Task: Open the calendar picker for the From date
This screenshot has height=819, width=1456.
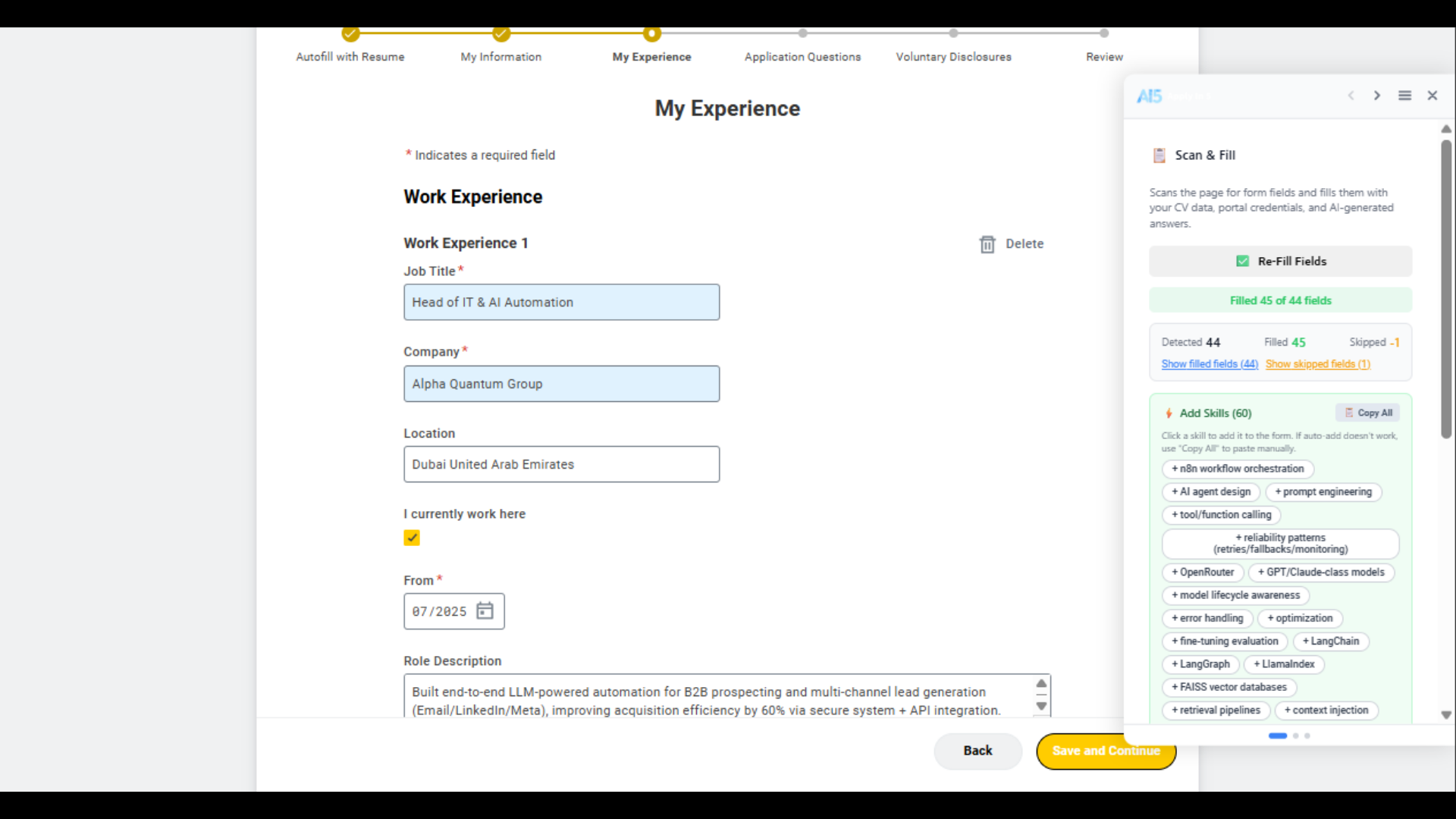Action: [485, 611]
